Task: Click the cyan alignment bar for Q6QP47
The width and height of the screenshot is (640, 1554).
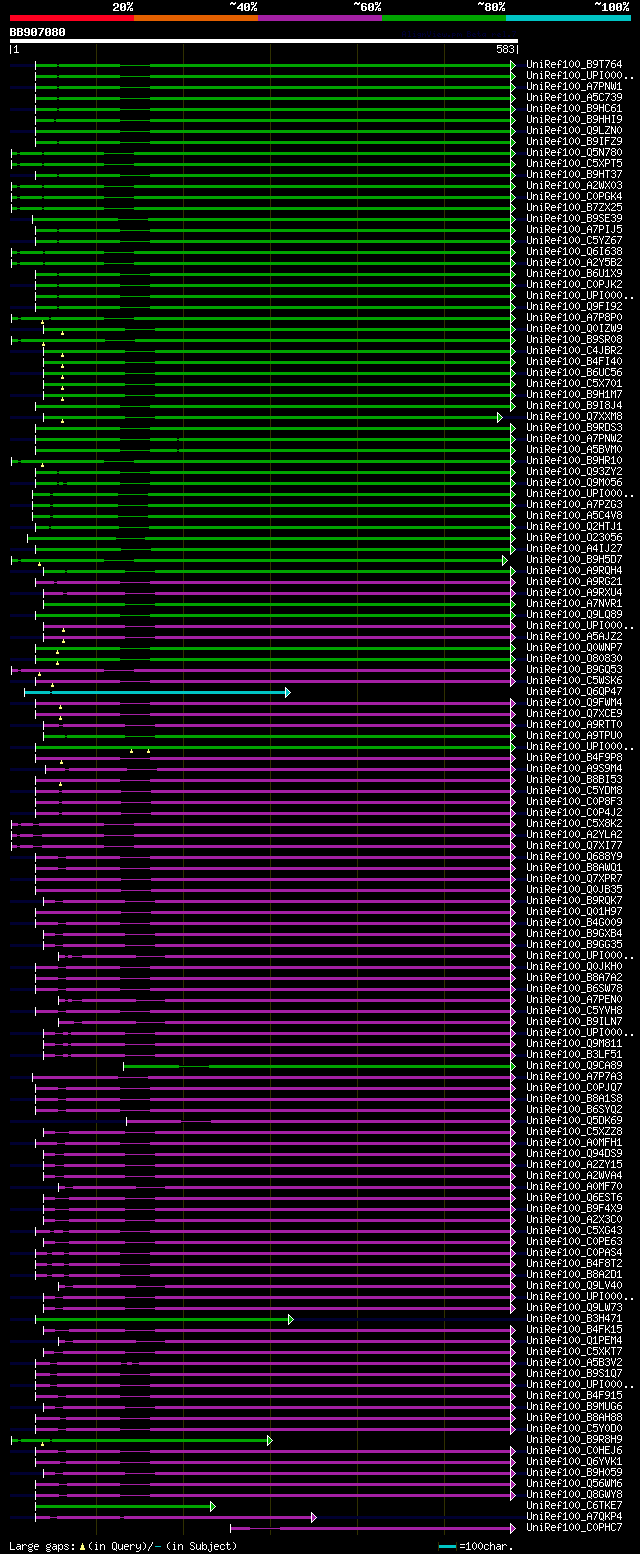Action: pyautogui.click(x=157, y=692)
